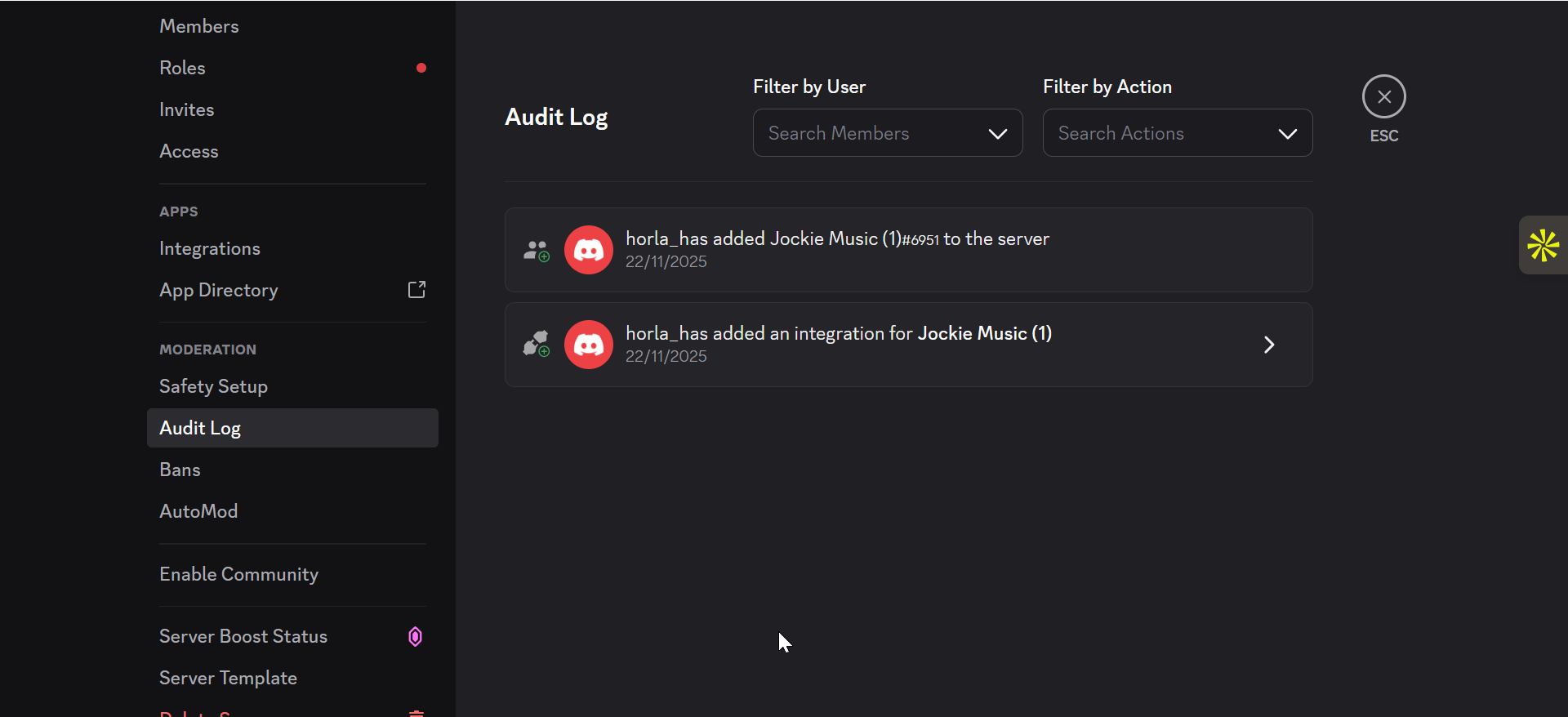This screenshot has width=1568, height=717.
Task: Click horla_ avatar on the first audit entry
Action: pos(588,250)
